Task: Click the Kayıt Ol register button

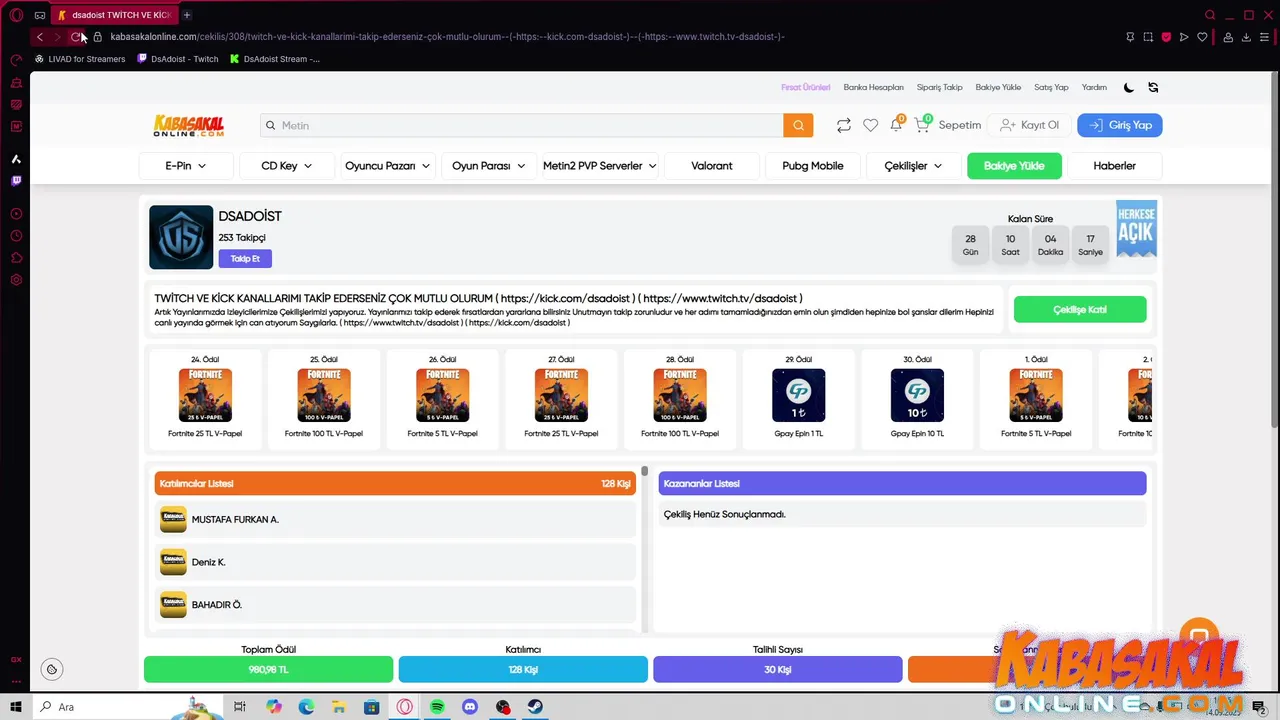Action: tap(1029, 125)
